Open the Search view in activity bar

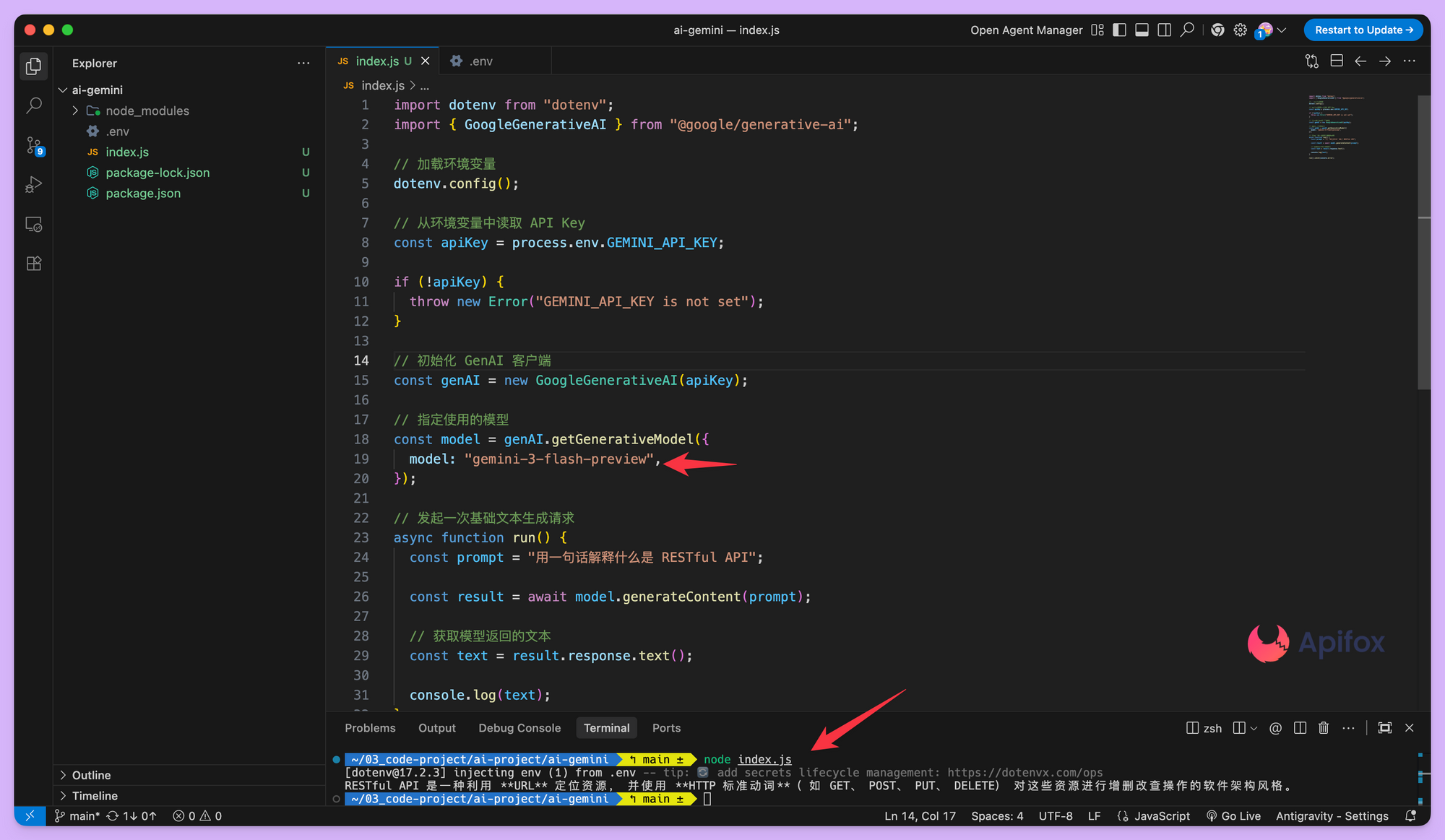coord(34,105)
